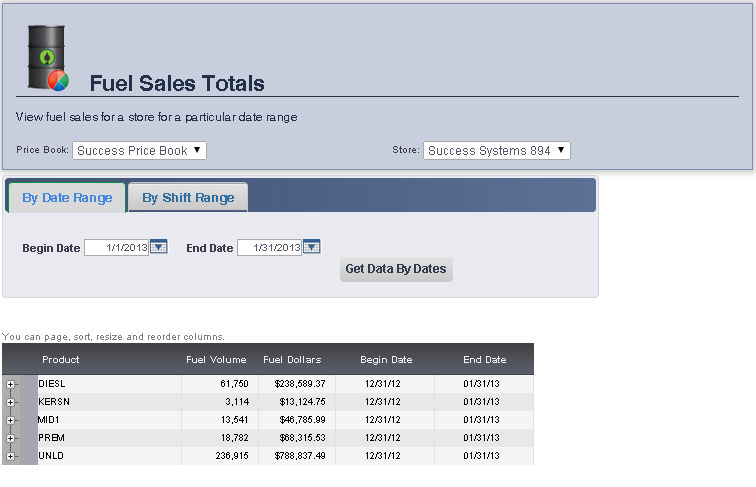This screenshot has height=487, width=756.
Task: Expand the DIESL product row
Action: (11, 384)
